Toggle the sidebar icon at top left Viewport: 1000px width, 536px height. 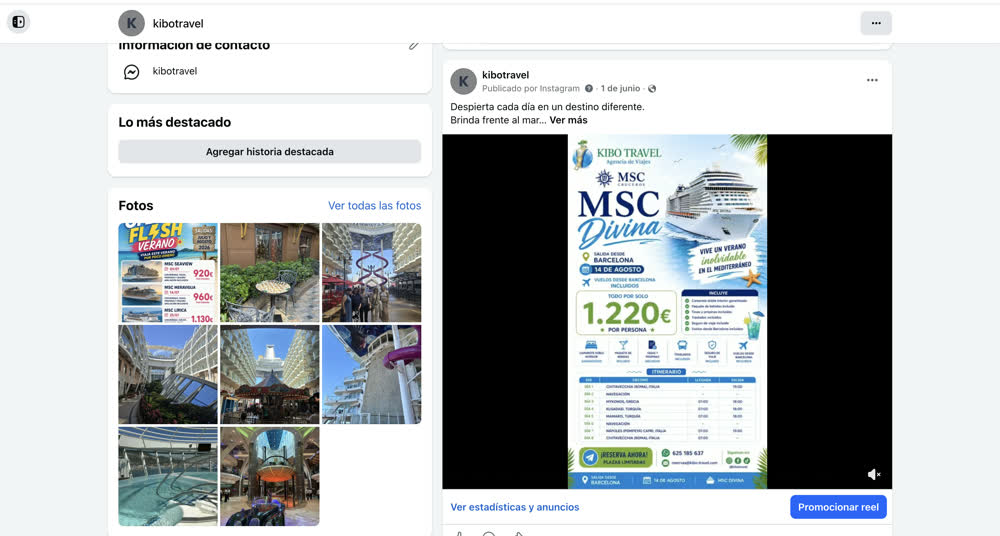click(18, 22)
